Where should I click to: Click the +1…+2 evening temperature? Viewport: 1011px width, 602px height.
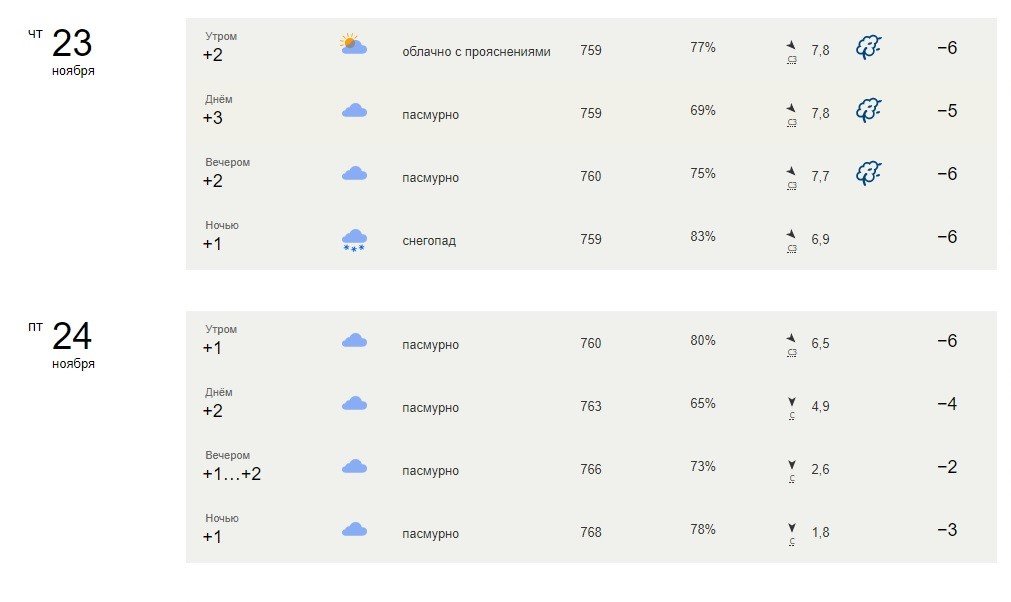coord(231,474)
